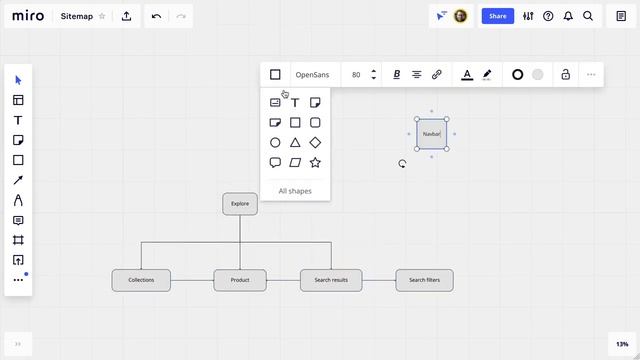Choose the rounded rectangle shape
Viewport: 640px width, 360px height.
[315, 122]
